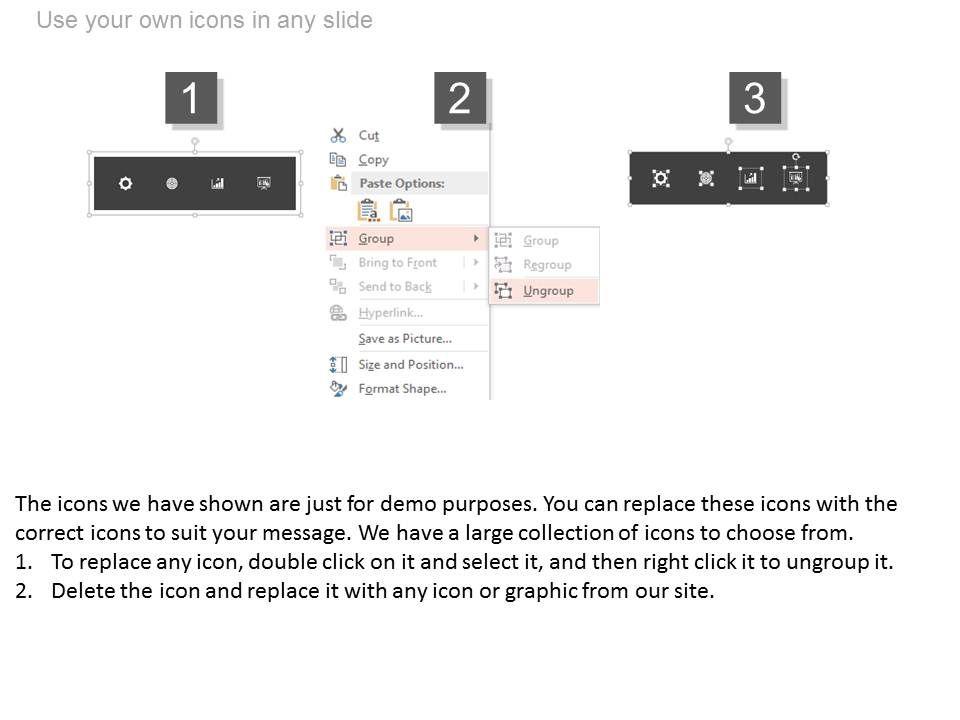960x720 pixels.
Task: Select the gear icon in step 1's grouped bar
Action: coord(126,183)
